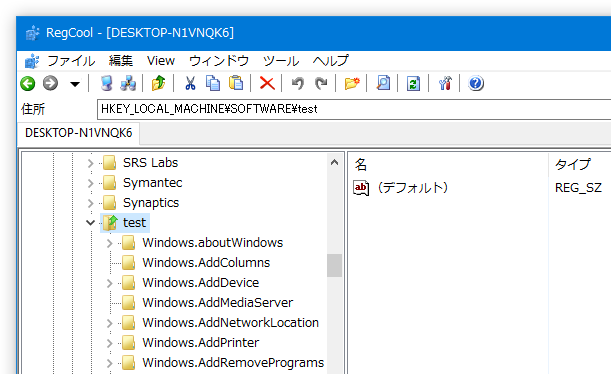This screenshot has width=611, height=374.
Task: Click the Copy toolbar icon
Action: coord(213,83)
